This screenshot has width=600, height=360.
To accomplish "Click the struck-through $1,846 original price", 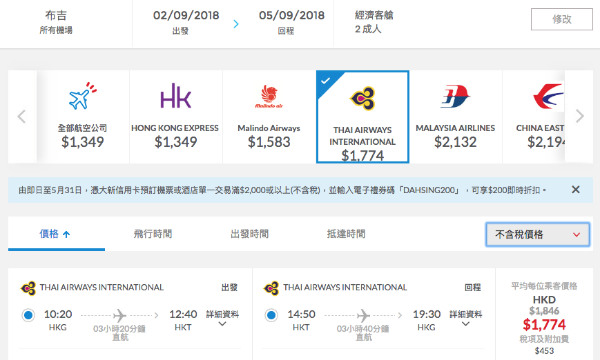I will [544, 311].
